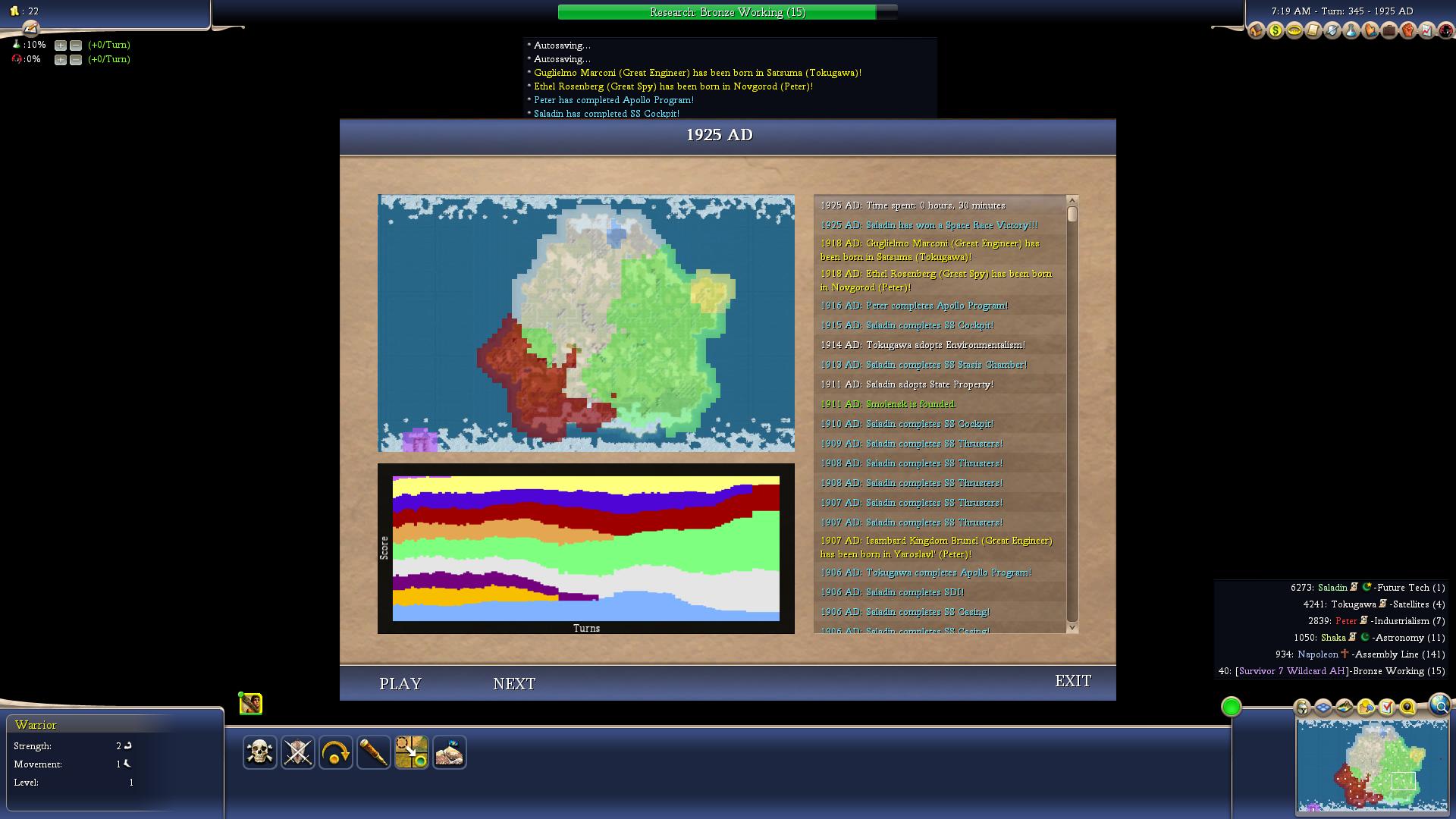This screenshot has height=819, width=1456.
Task: Click the skull delete-unit action button
Action: 260,752
